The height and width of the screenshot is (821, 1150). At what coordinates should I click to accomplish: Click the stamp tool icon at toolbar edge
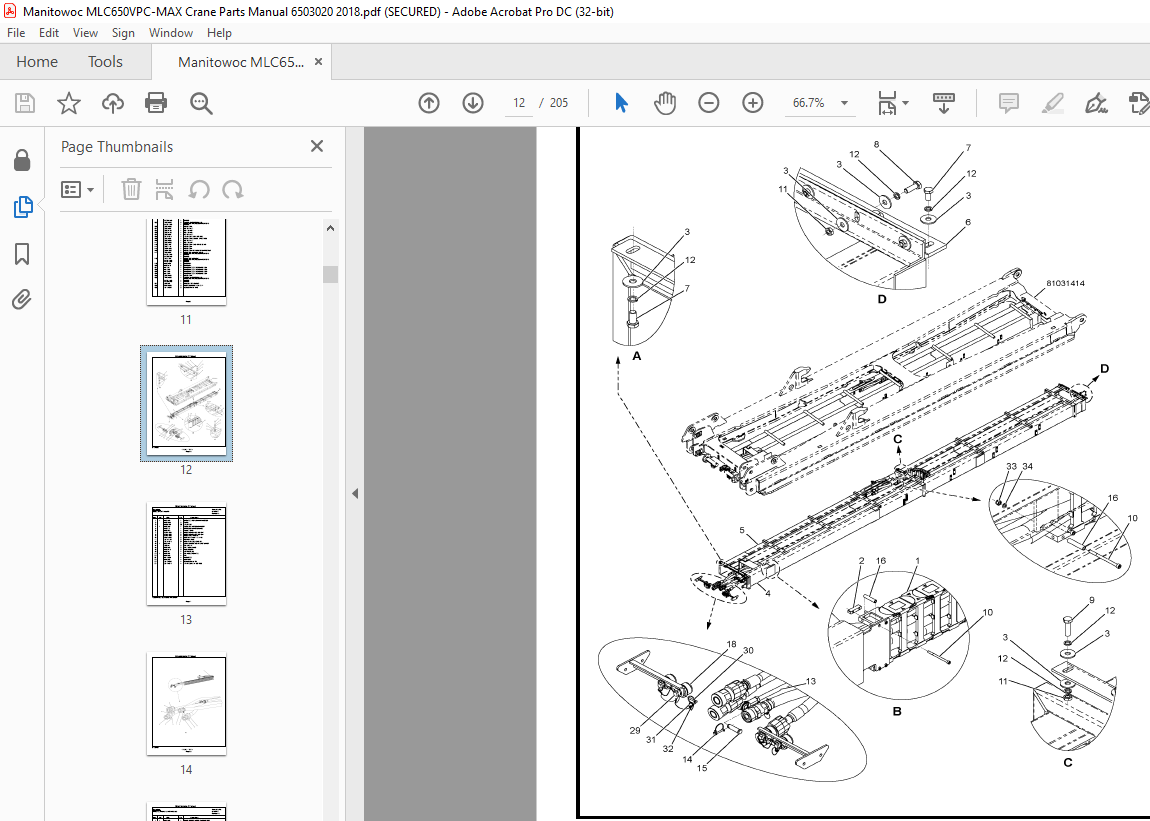[x=1139, y=103]
